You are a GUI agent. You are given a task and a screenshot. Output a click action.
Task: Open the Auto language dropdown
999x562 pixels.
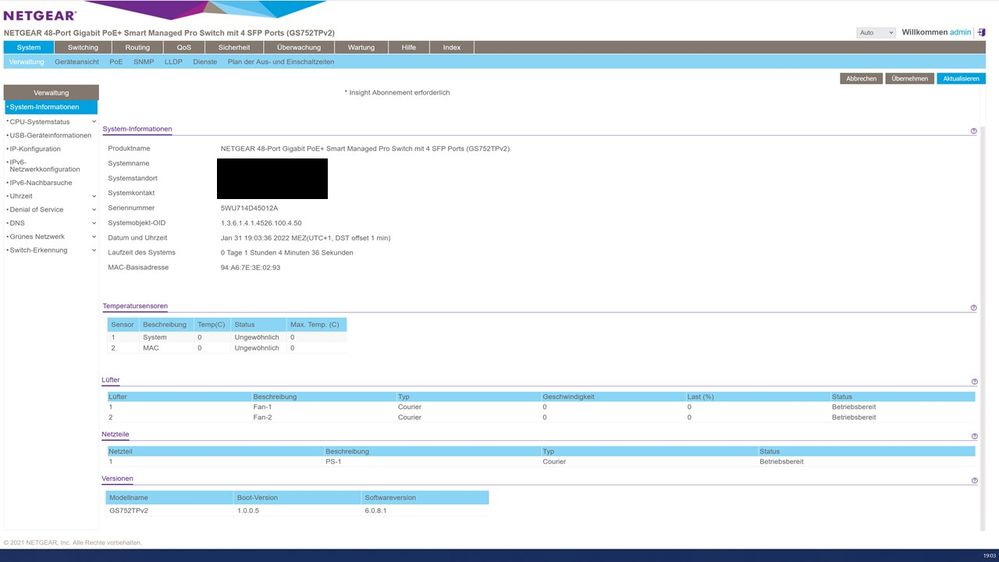[876, 33]
